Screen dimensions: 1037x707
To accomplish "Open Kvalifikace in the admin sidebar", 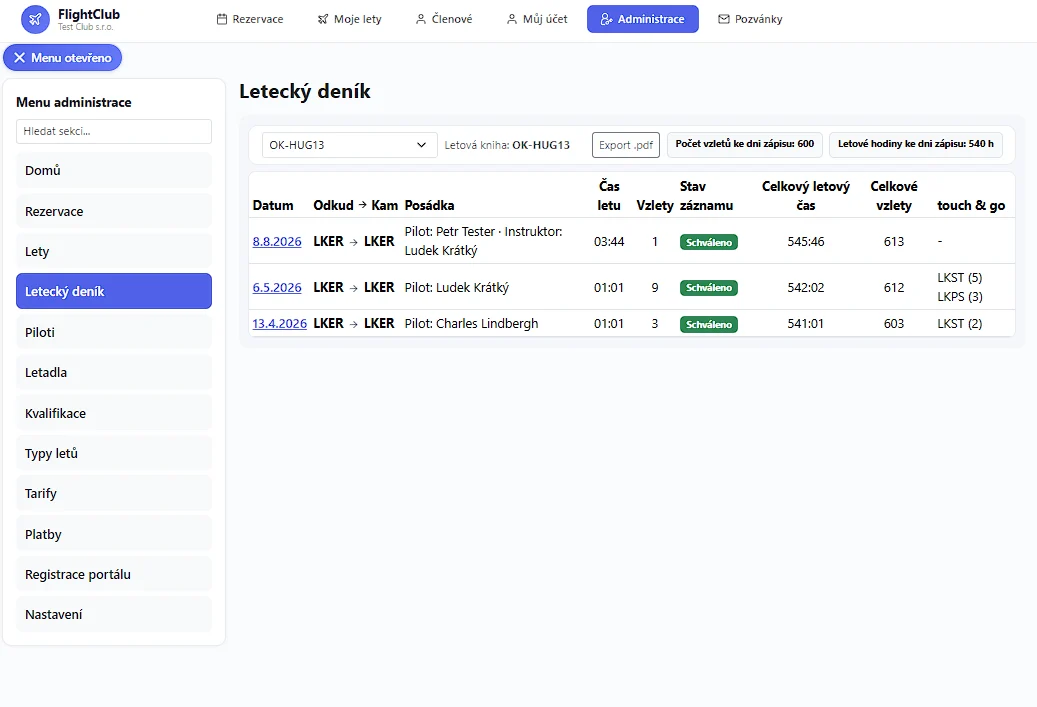I will click(x=114, y=413).
